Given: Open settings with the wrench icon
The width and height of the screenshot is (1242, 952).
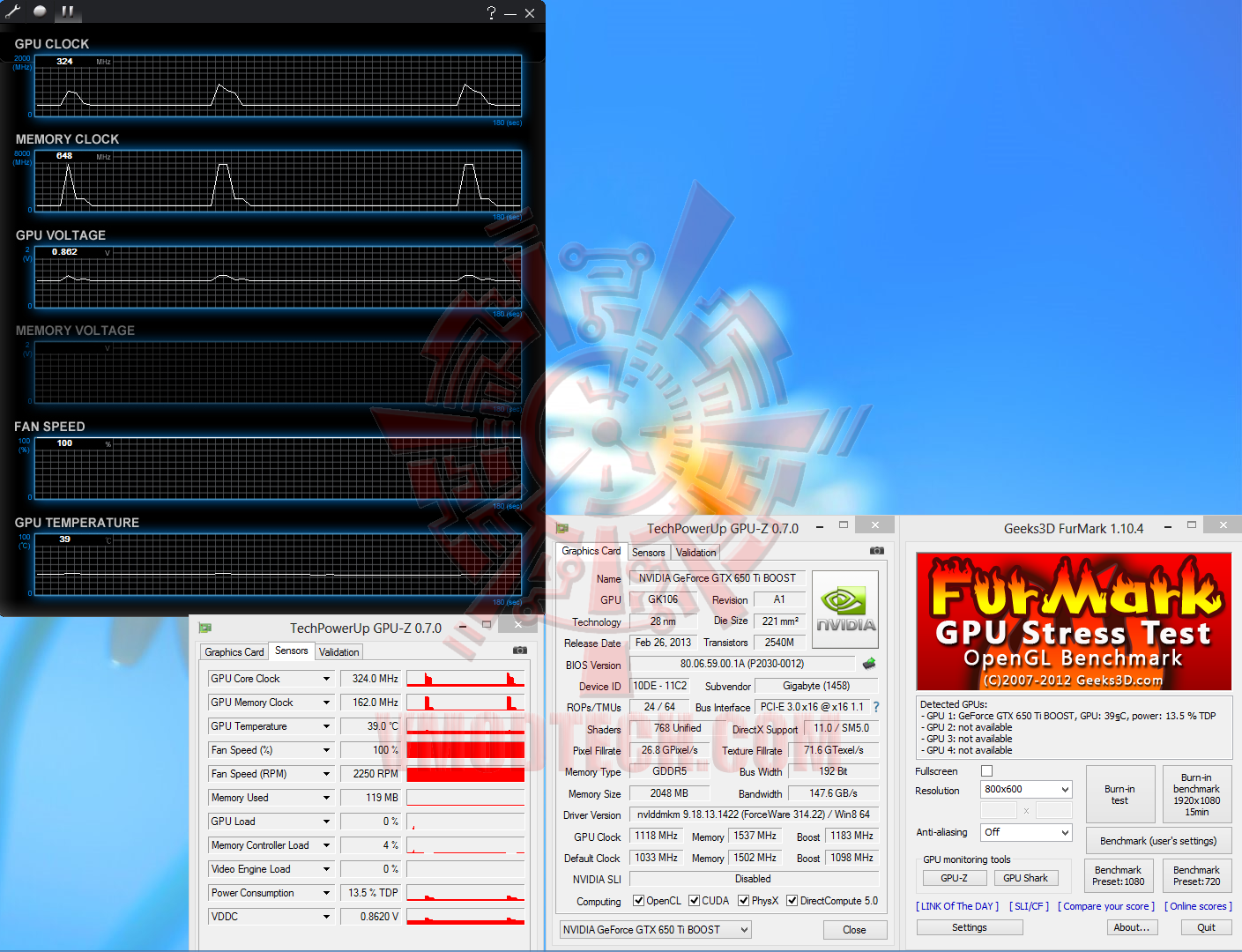Looking at the screenshot, I should point(12,11).
